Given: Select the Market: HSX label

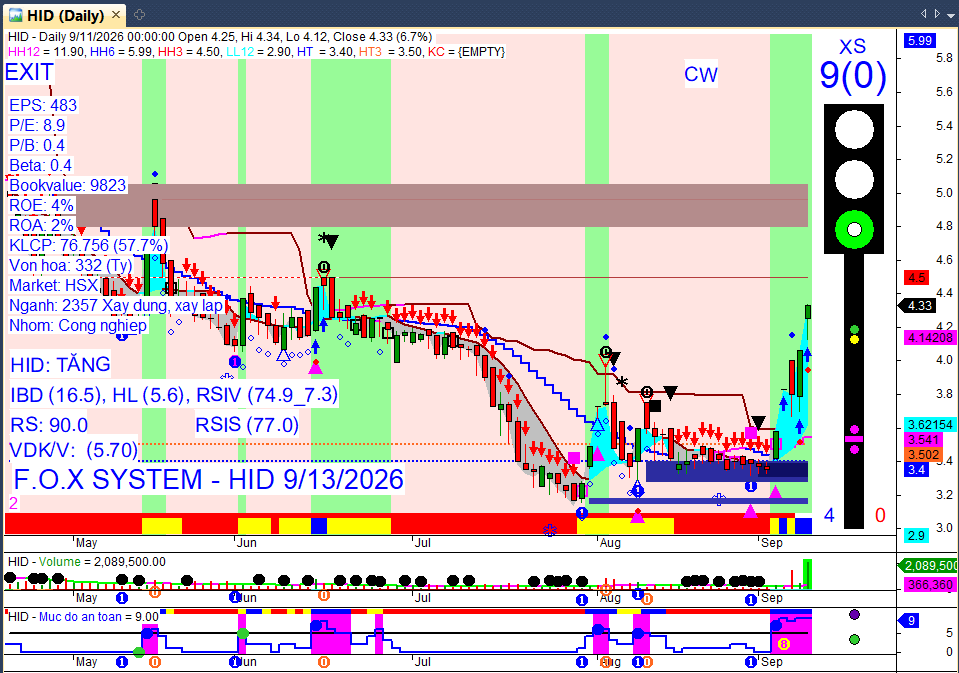Looking at the screenshot, I should pyautogui.click(x=54, y=286).
